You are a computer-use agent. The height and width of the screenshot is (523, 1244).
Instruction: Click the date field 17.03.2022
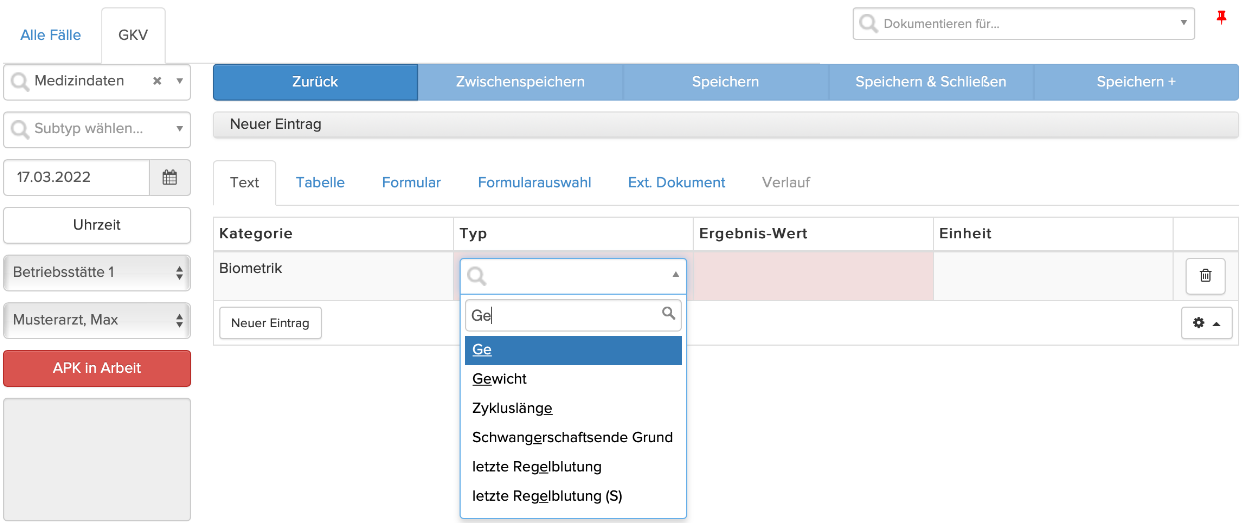(x=77, y=177)
